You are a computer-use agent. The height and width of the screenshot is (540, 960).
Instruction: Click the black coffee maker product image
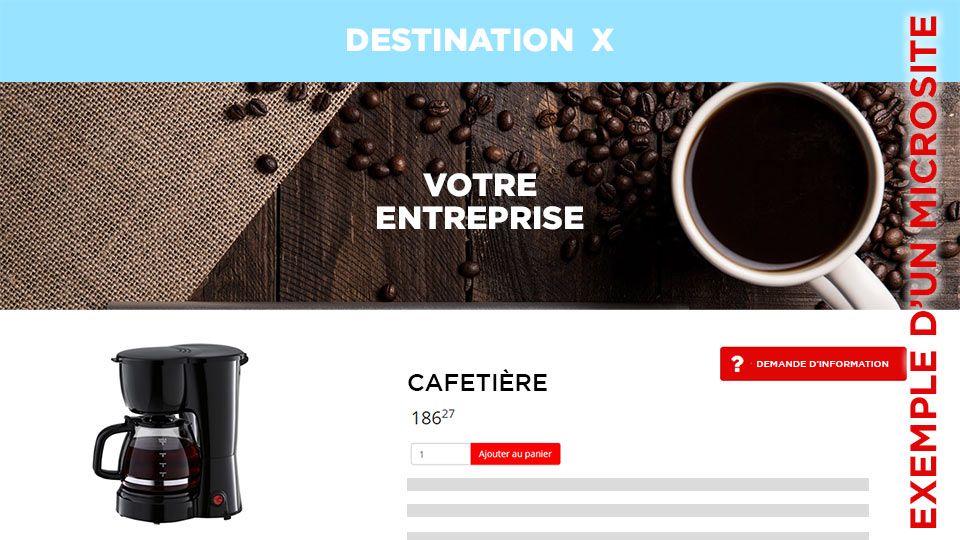tap(170, 433)
